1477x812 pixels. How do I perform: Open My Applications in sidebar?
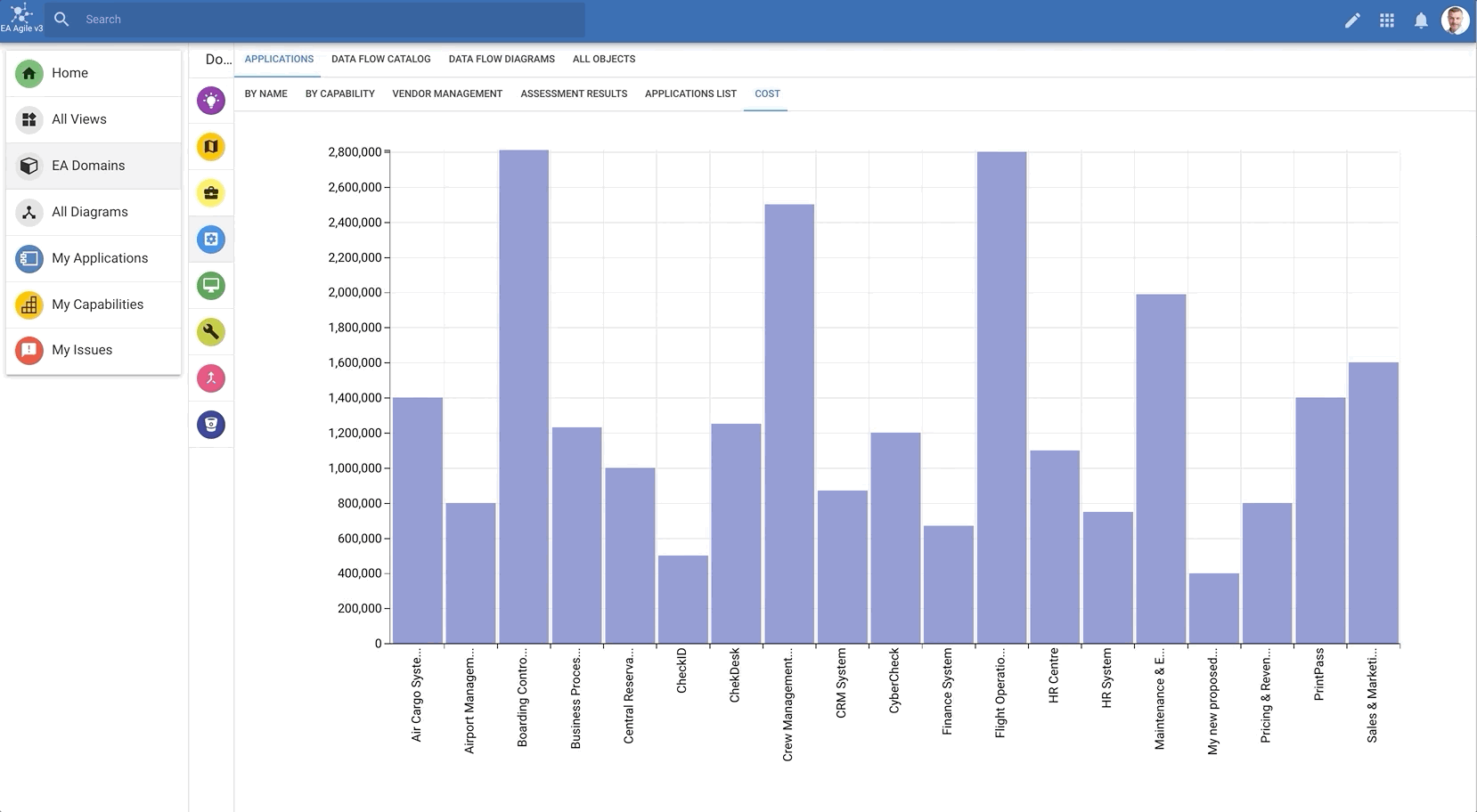[100, 258]
